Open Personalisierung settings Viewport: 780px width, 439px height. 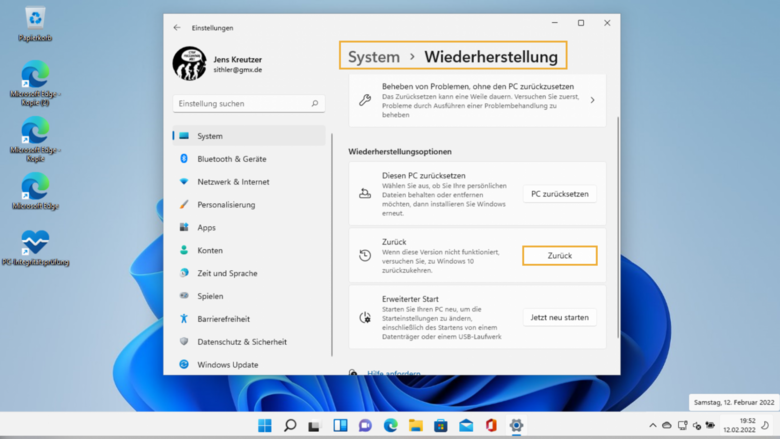[x=249, y=204]
